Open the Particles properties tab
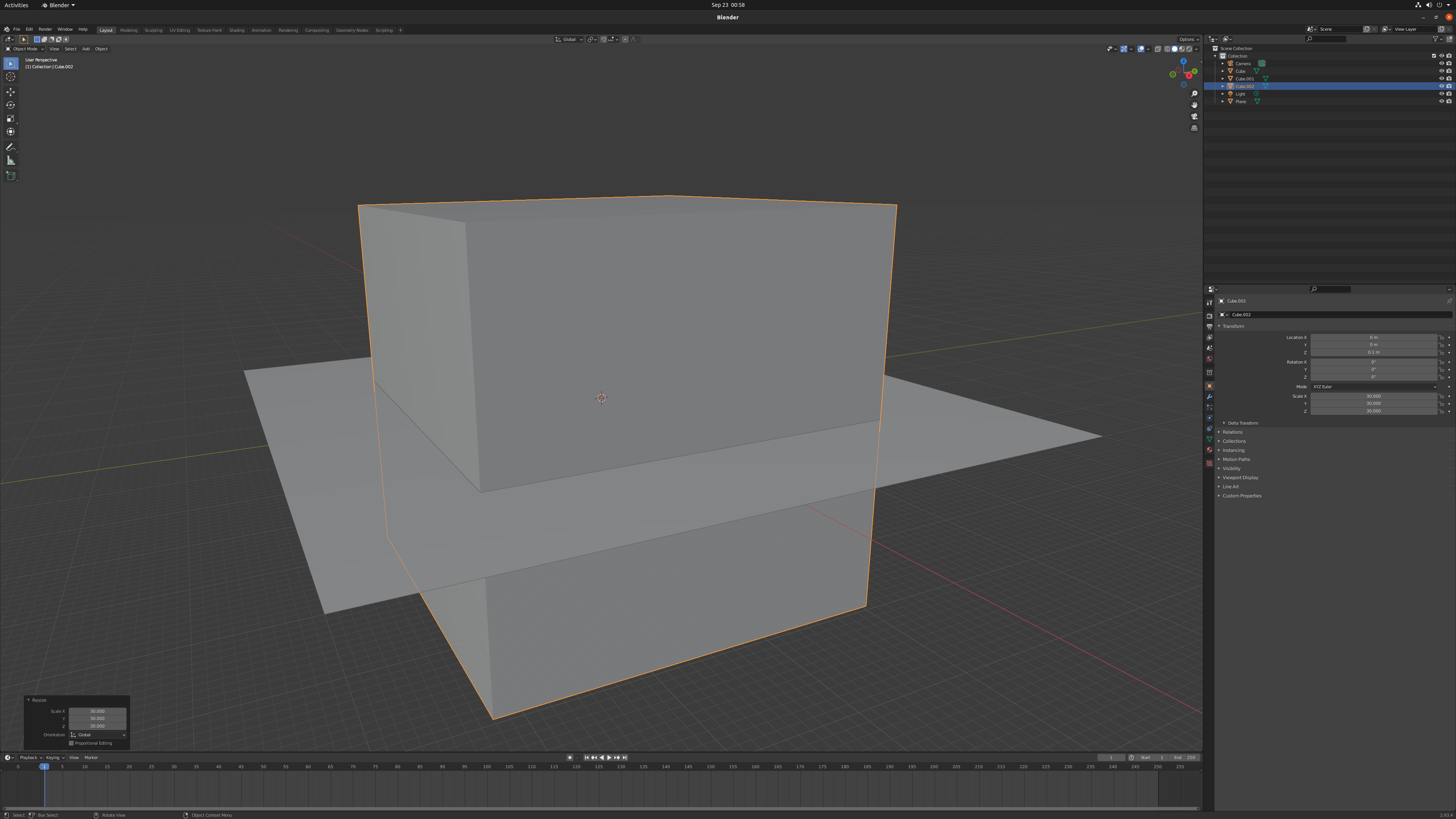 pos(1209,408)
